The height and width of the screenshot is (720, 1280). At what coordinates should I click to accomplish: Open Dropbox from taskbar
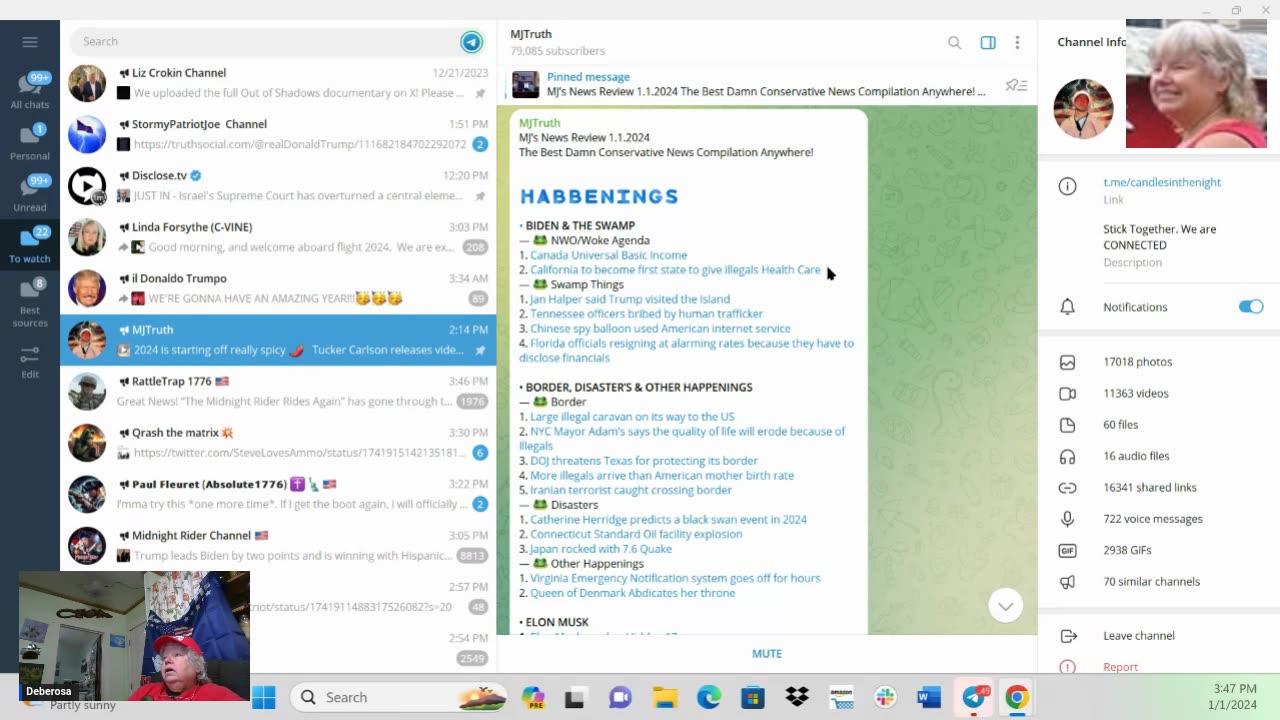click(797, 697)
